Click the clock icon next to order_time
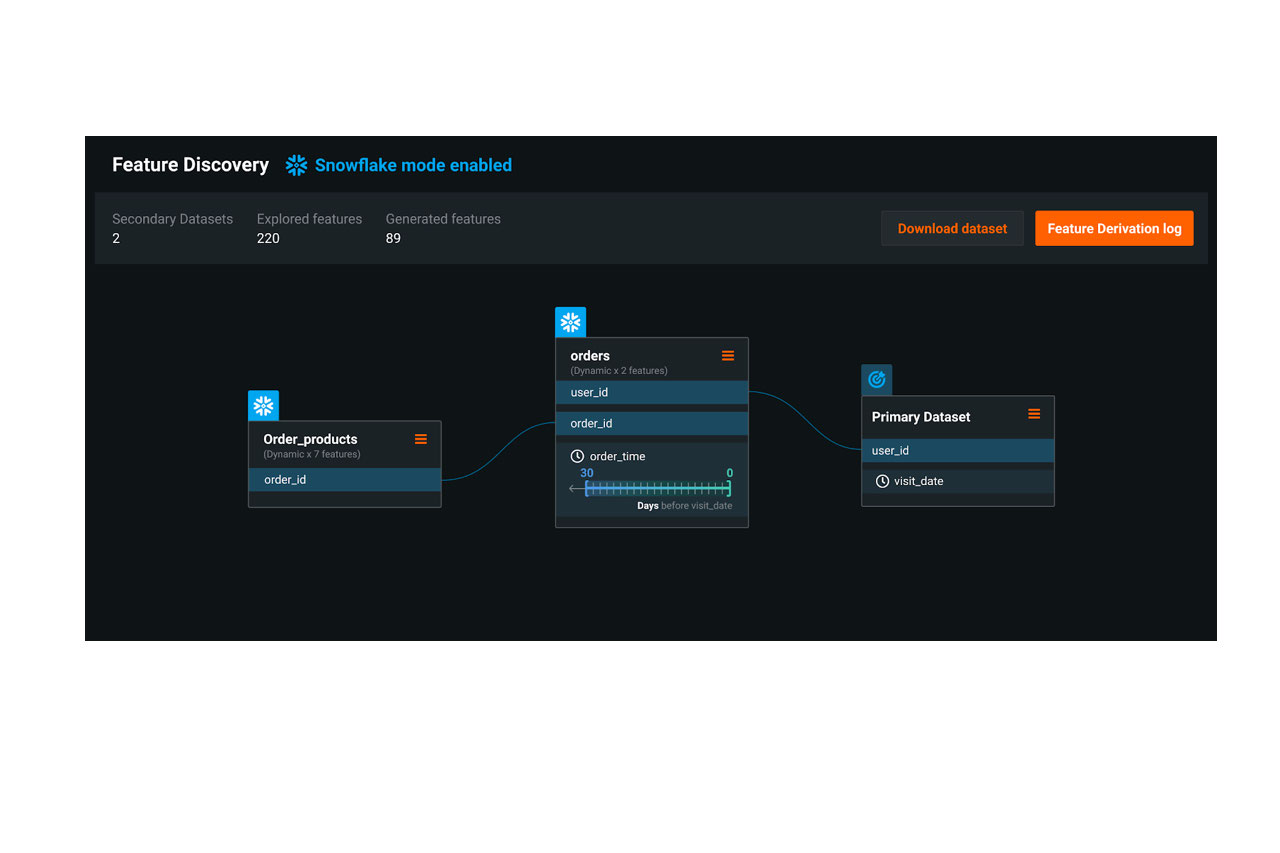 [x=577, y=456]
